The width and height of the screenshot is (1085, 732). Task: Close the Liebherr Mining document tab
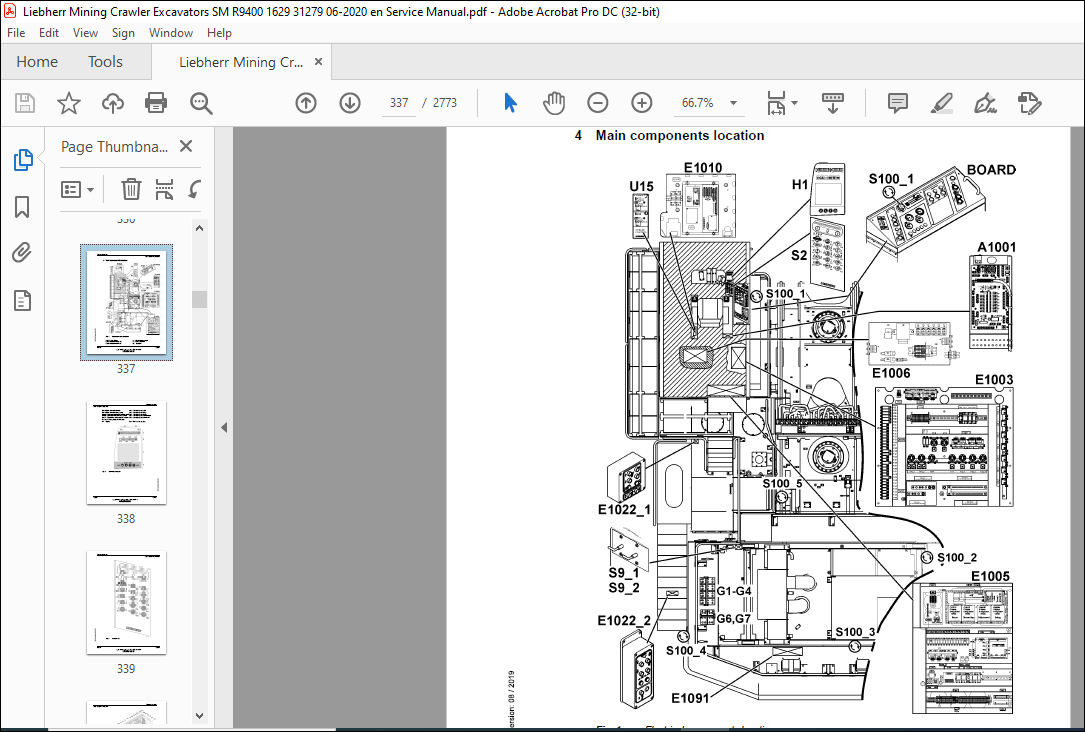click(x=318, y=62)
